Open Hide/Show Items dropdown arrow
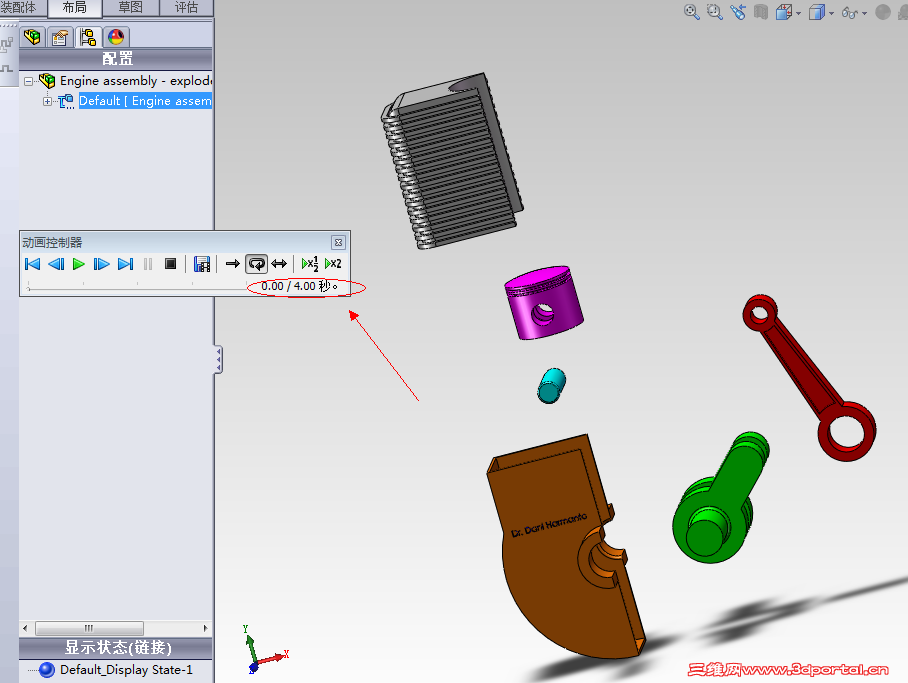Viewport: 908px width, 683px height. point(865,13)
